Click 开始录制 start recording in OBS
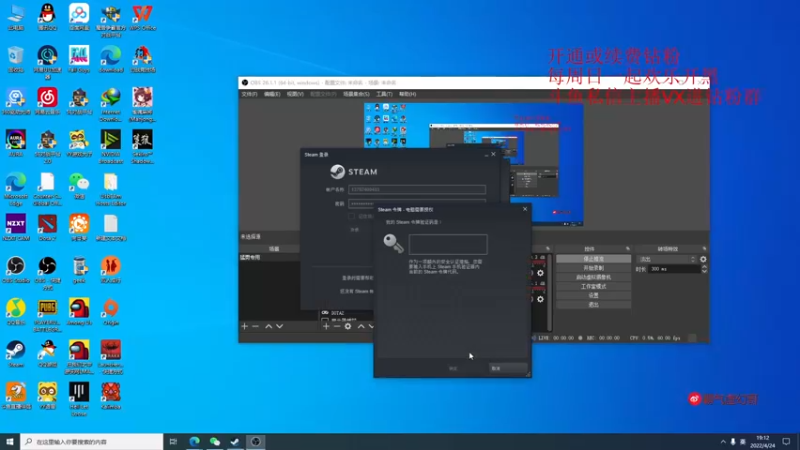The image size is (800, 450). [x=593, y=268]
